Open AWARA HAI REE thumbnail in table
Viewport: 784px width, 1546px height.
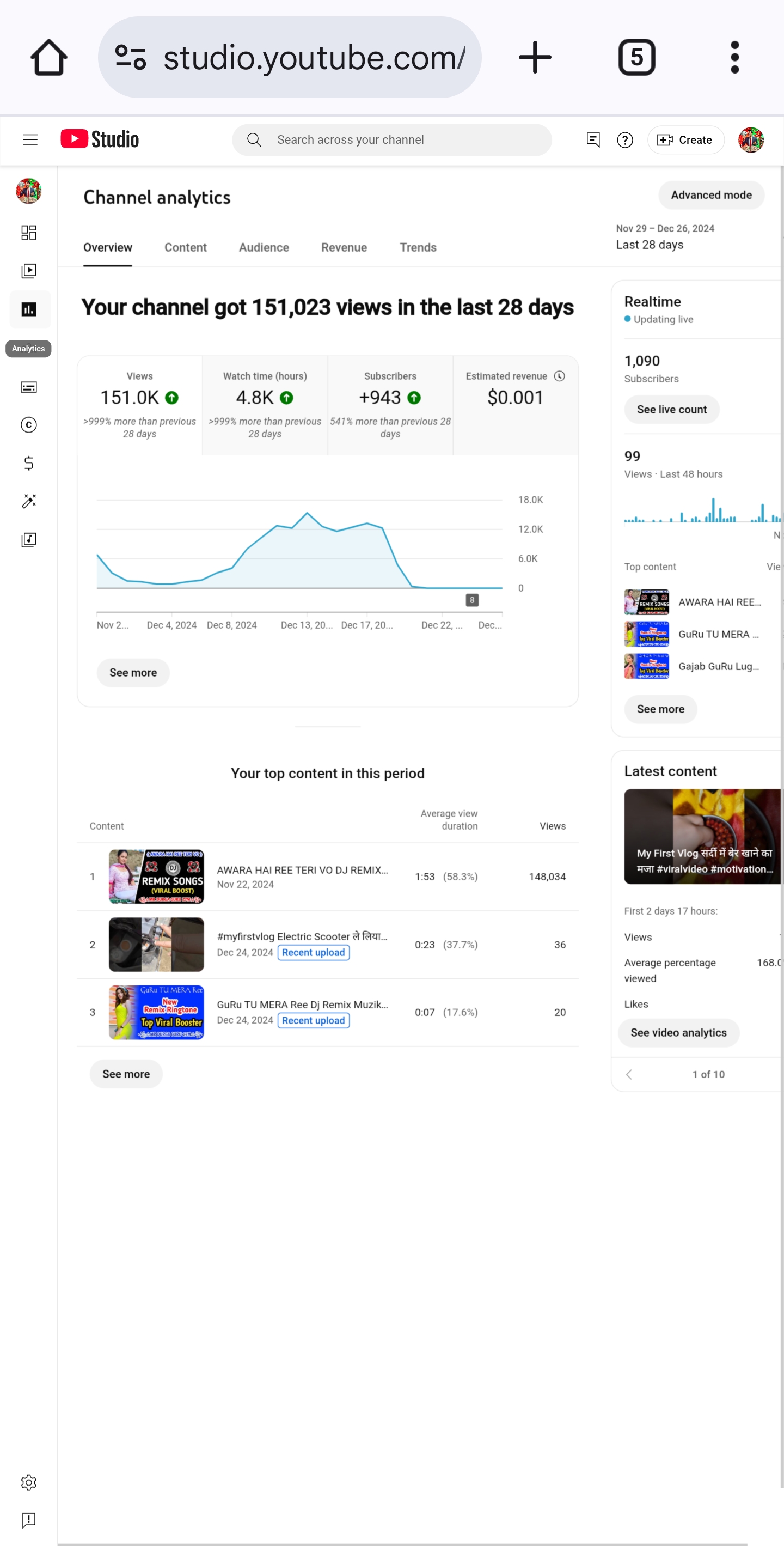(x=156, y=877)
